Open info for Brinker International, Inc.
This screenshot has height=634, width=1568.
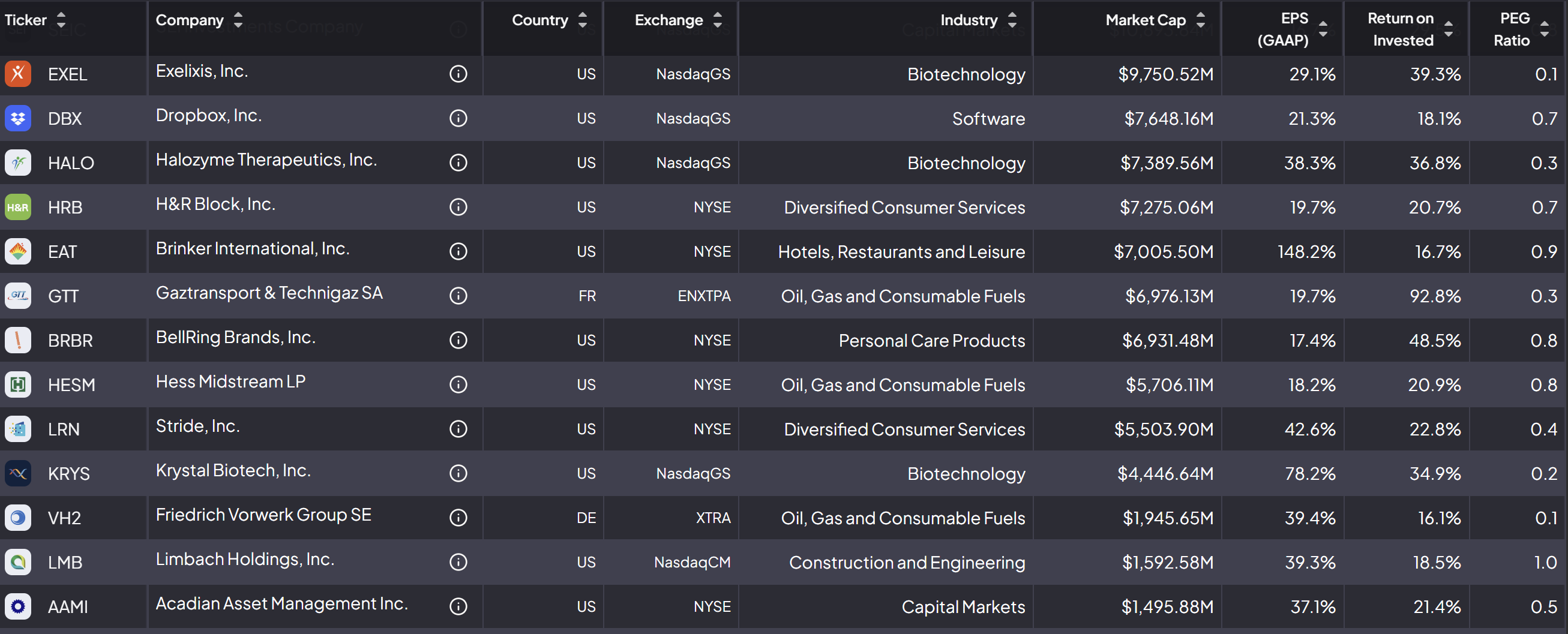[x=458, y=251]
